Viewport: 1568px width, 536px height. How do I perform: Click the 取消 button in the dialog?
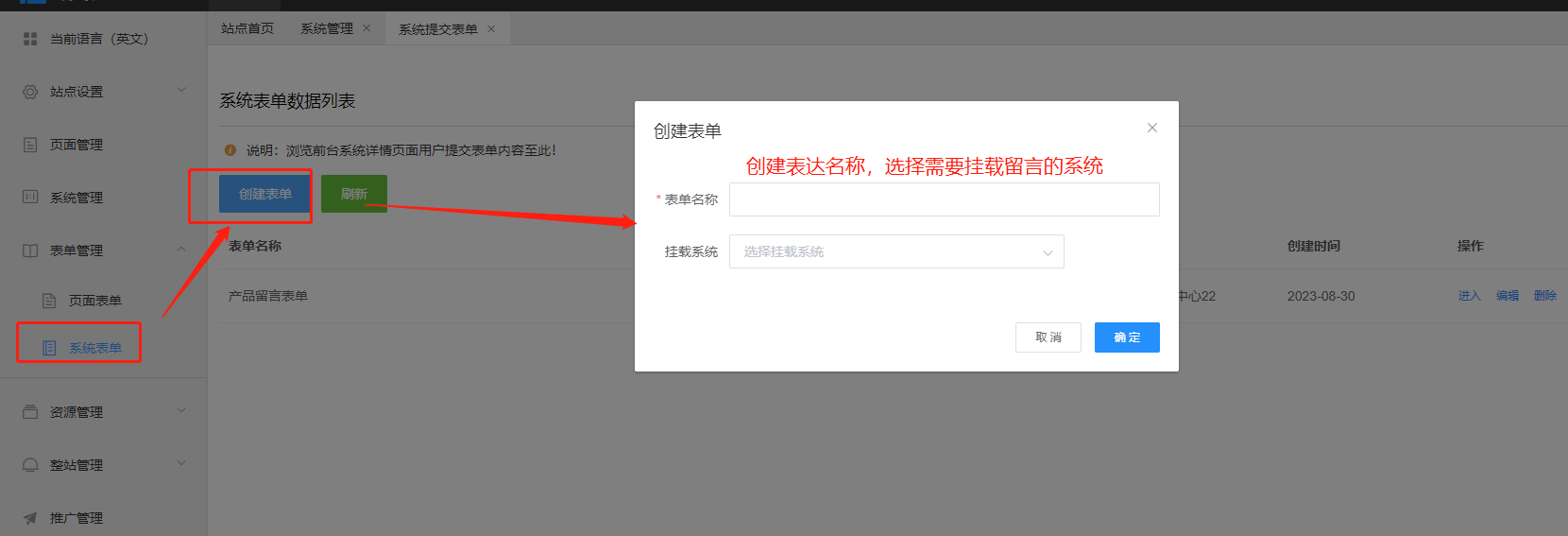click(1048, 337)
